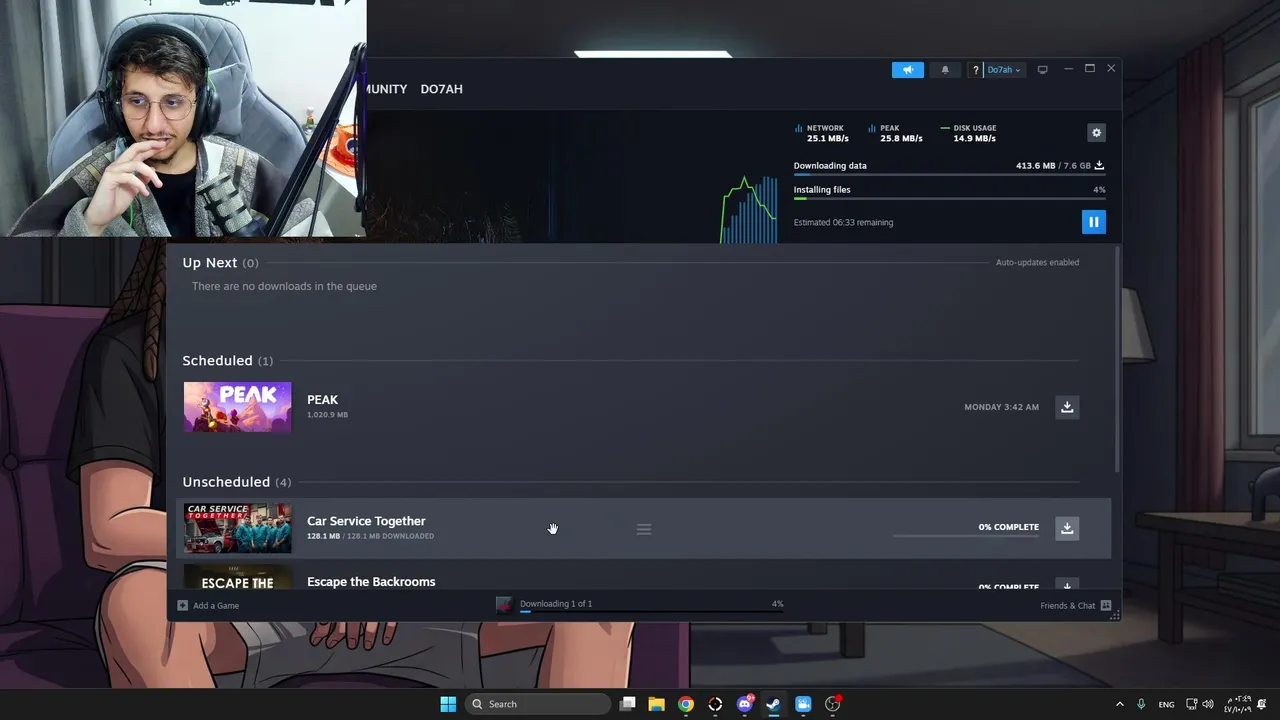Open the Community menu tab
This screenshot has height=720, width=1280.
pos(387,89)
